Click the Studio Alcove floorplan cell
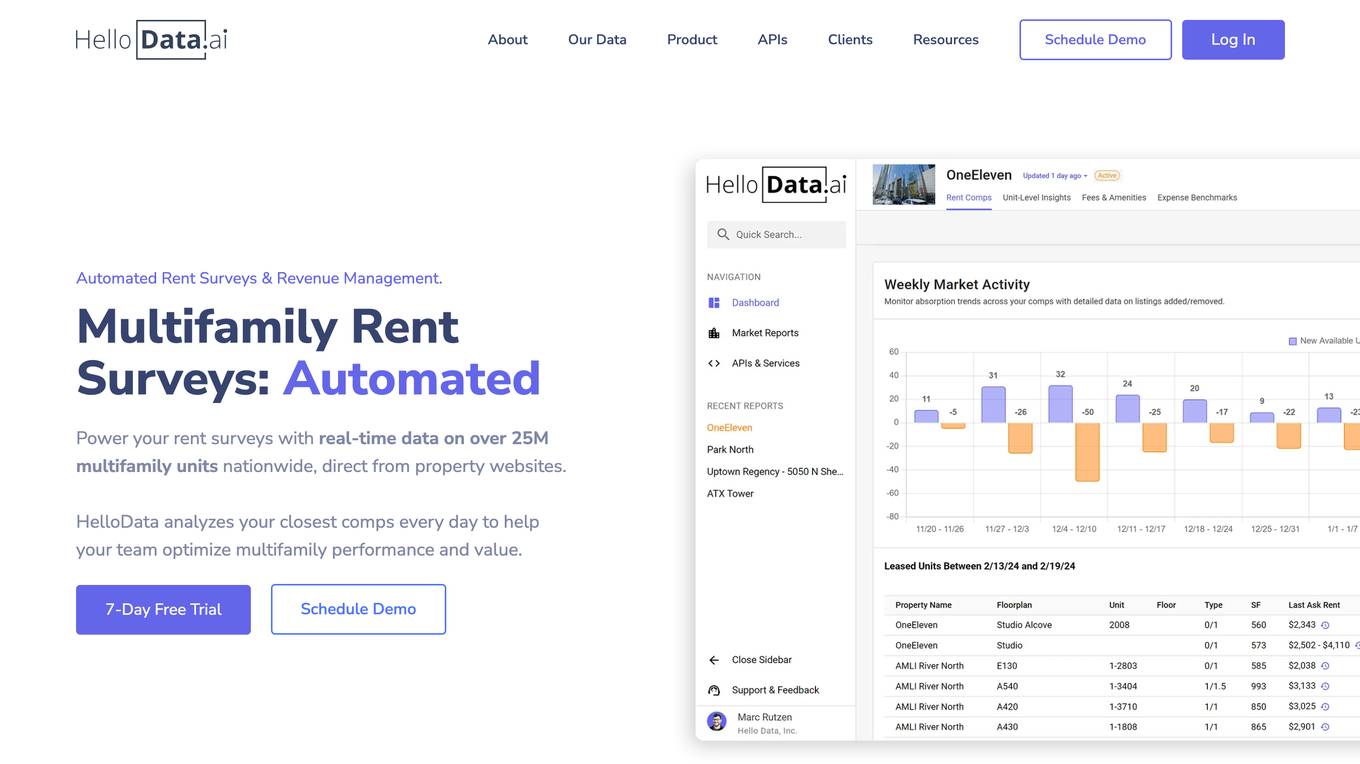The width and height of the screenshot is (1360, 764). 1024,625
